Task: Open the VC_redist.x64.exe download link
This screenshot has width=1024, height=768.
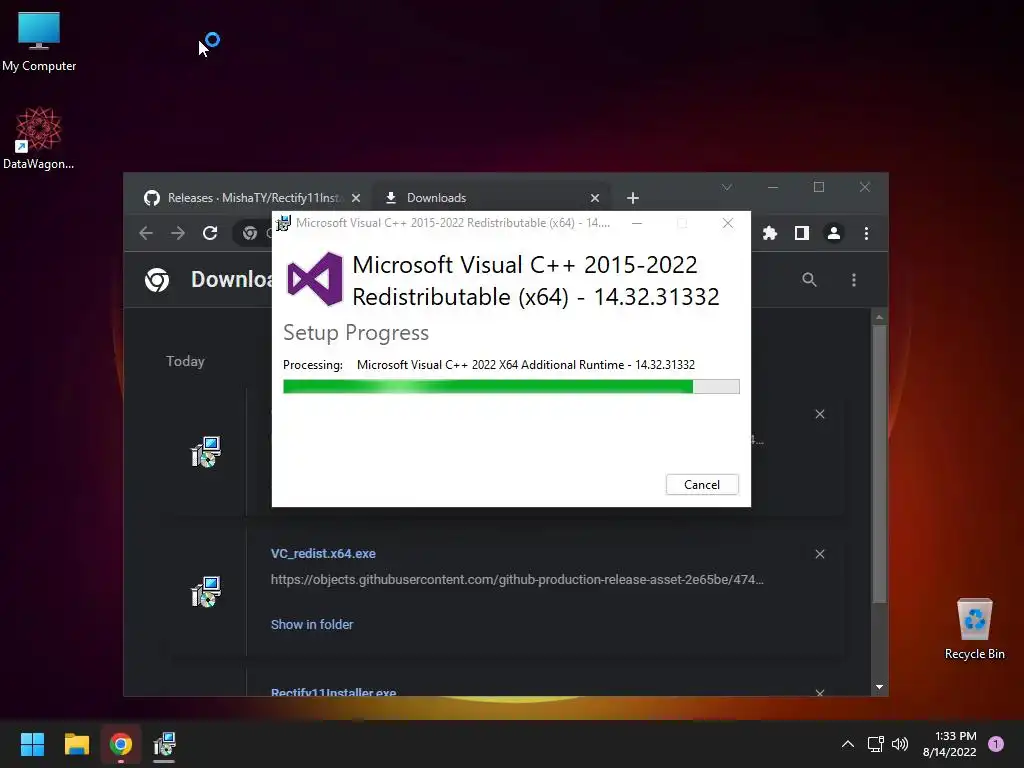Action: pos(323,554)
